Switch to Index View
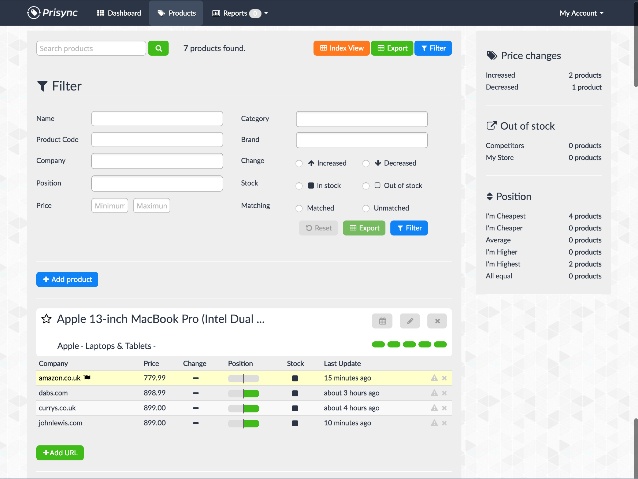Viewport: 638px width, 479px height. (x=341, y=48)
